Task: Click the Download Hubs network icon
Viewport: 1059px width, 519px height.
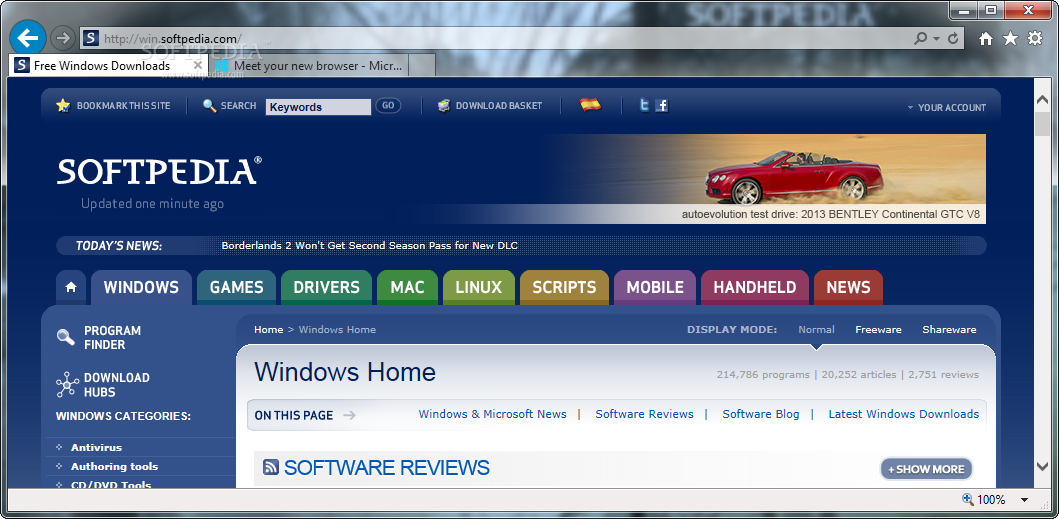Action: (x=67, y=385)
